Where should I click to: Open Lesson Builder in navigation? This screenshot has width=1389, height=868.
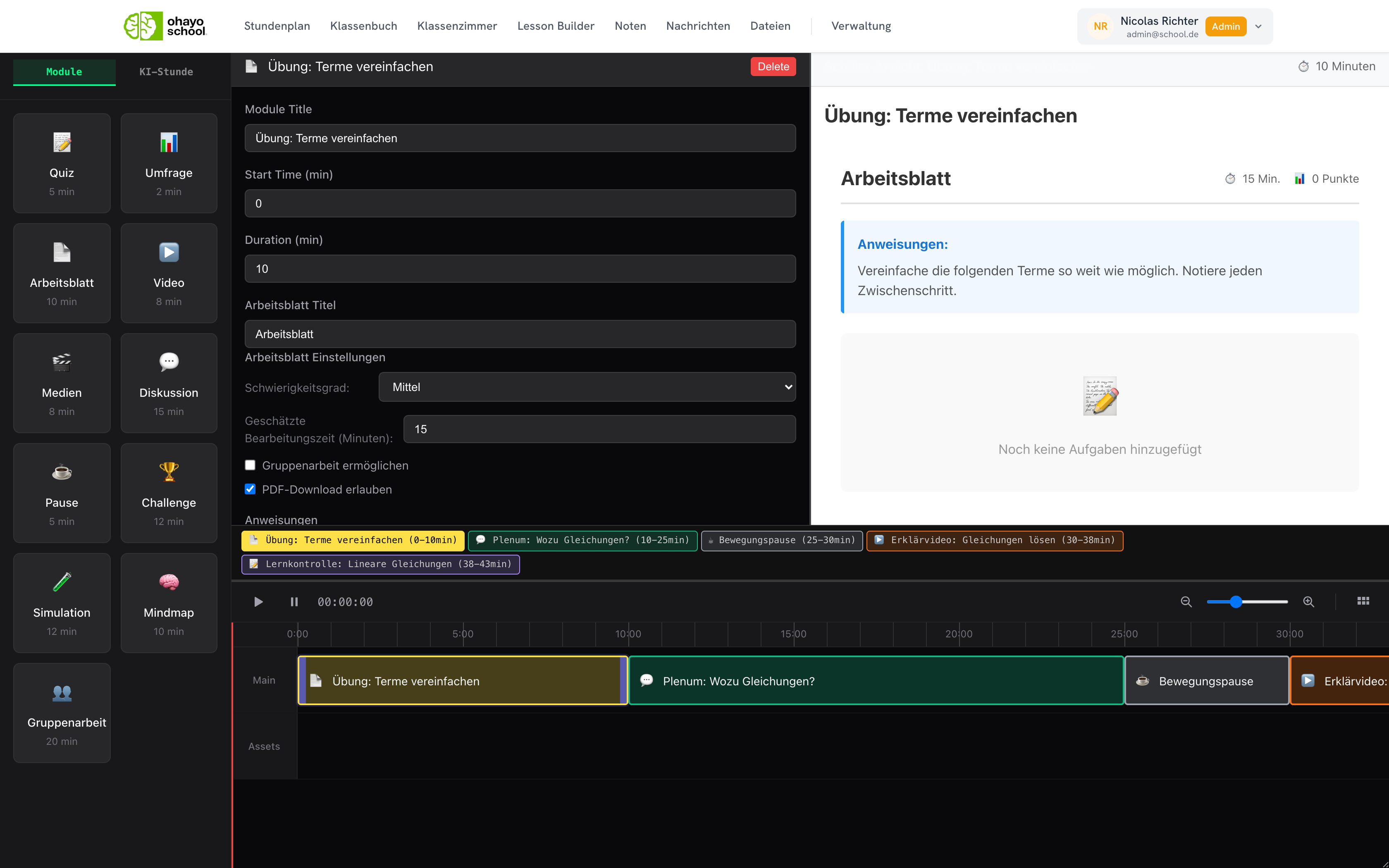tap(556, 26)
